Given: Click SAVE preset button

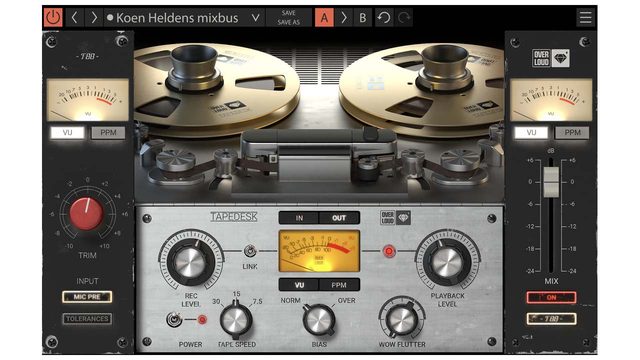Looking at the screenshot, I should coord(289,13).
